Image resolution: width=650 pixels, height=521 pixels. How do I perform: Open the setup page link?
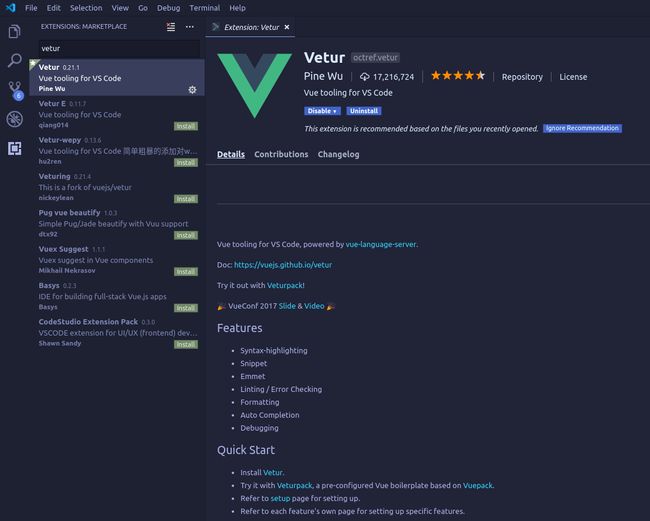280,498
